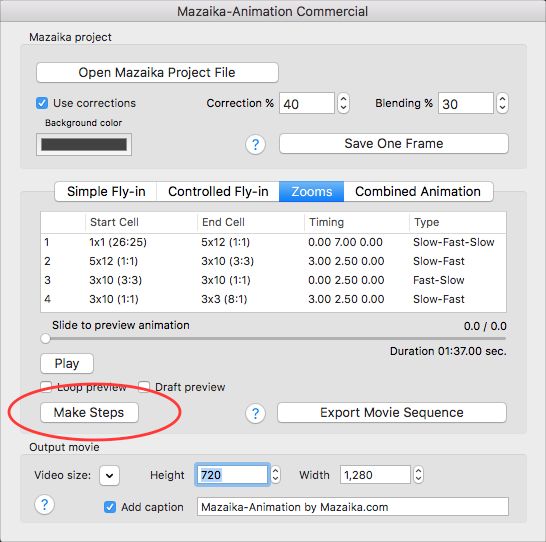Click the Width input field showing 1,280
The height and width of the screenshot is (542, 546).
click(x=375, y=474)
